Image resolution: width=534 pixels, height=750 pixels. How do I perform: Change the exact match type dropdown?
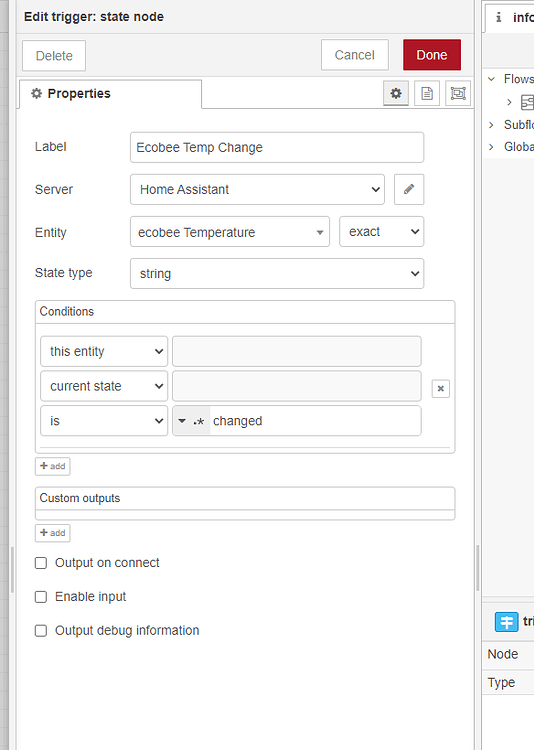(x=381, y=232)
